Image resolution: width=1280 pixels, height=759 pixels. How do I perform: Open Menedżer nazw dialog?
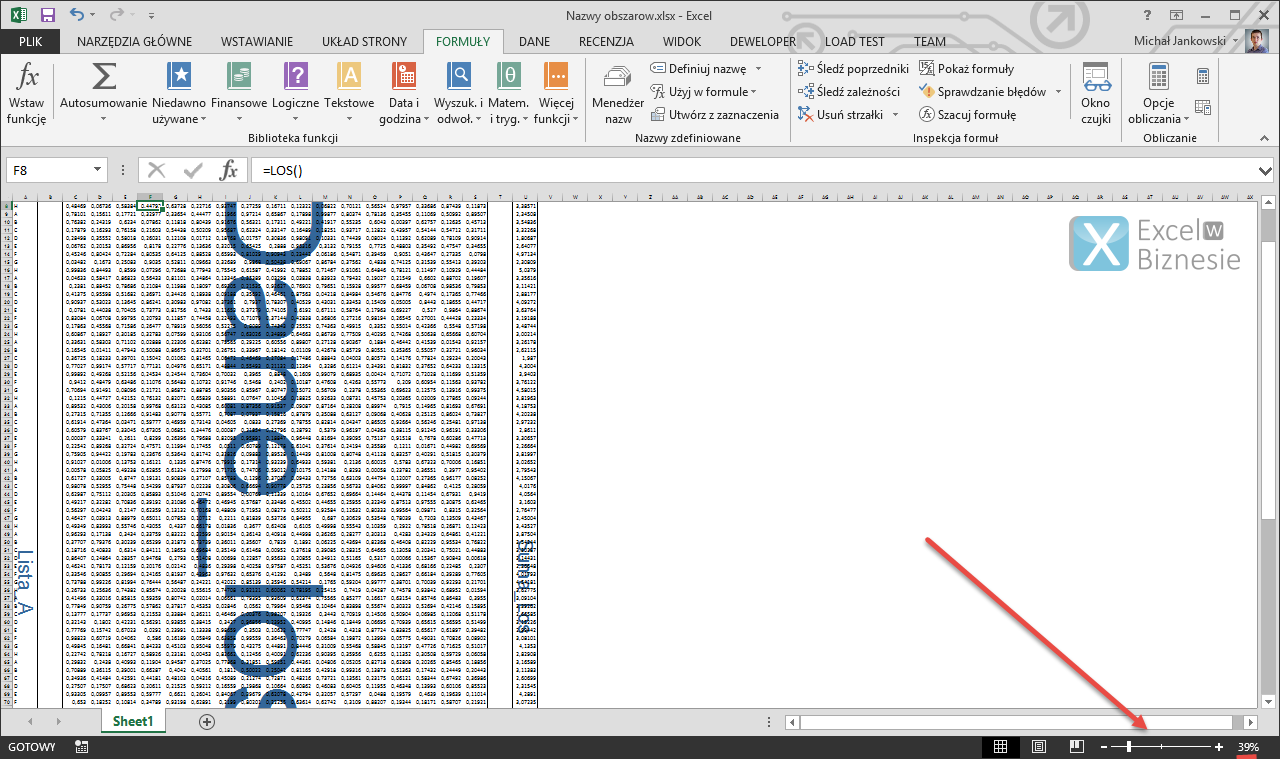[x=618, y=93]
